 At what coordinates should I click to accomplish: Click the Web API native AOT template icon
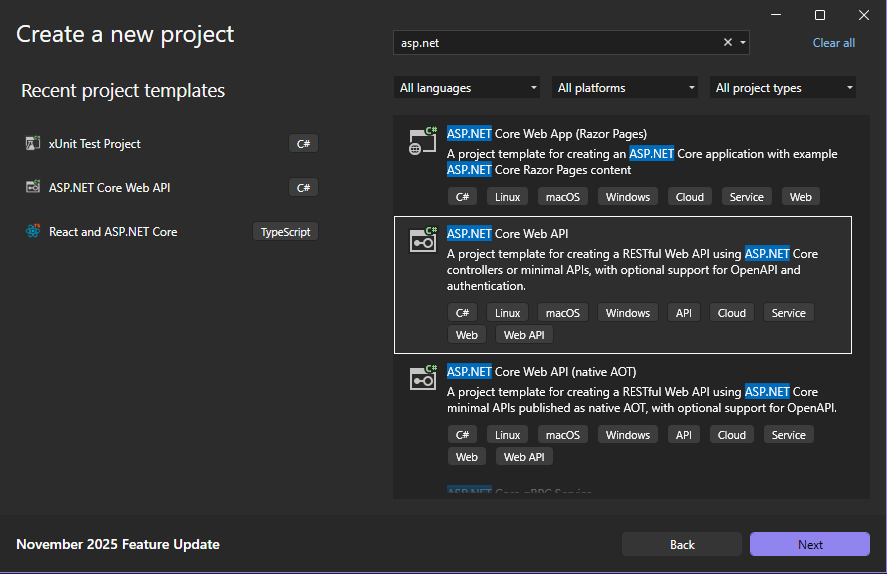(423, 378)
